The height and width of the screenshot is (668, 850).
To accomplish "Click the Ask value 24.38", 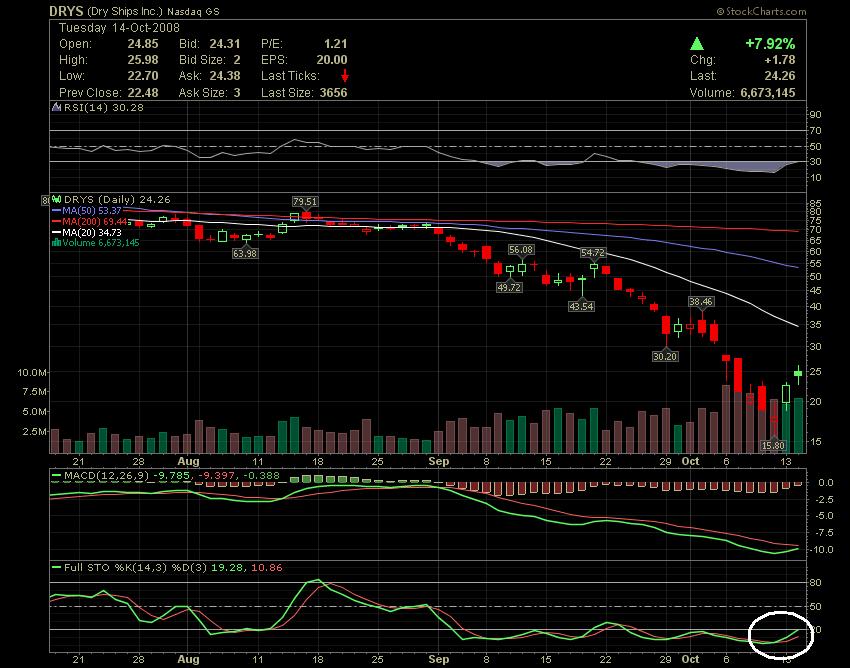I will tap(225, 76).
